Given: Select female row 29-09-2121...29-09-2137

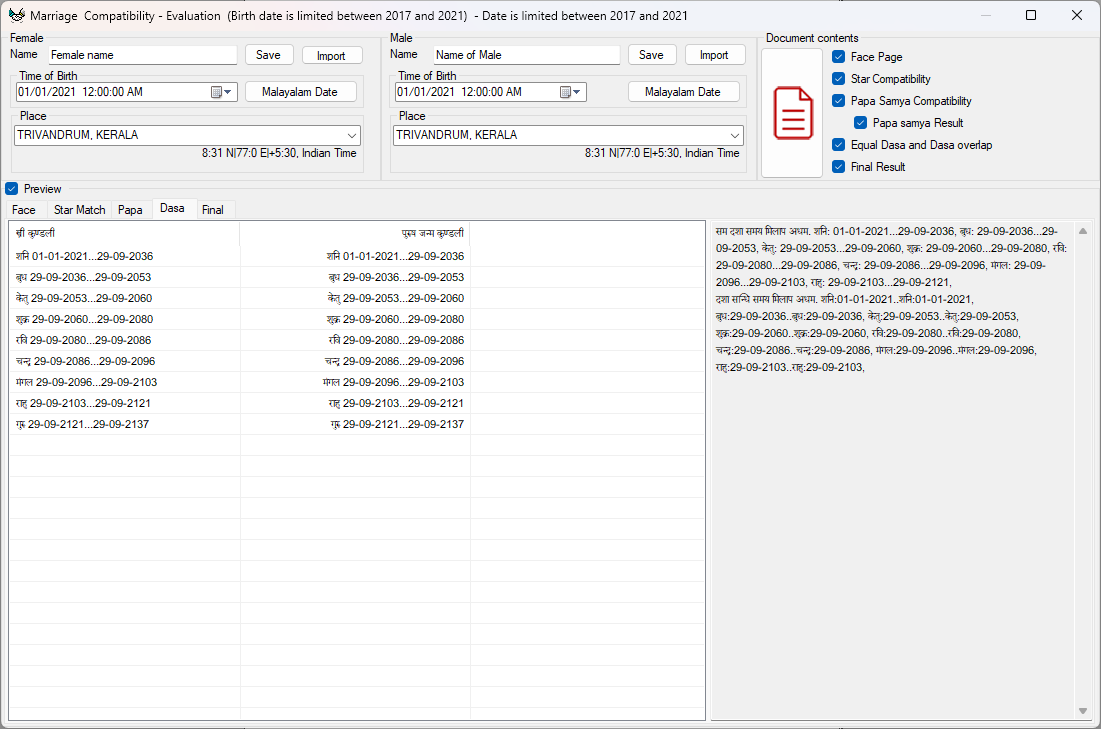Looking at the screenshot, I should click(124, 424).
